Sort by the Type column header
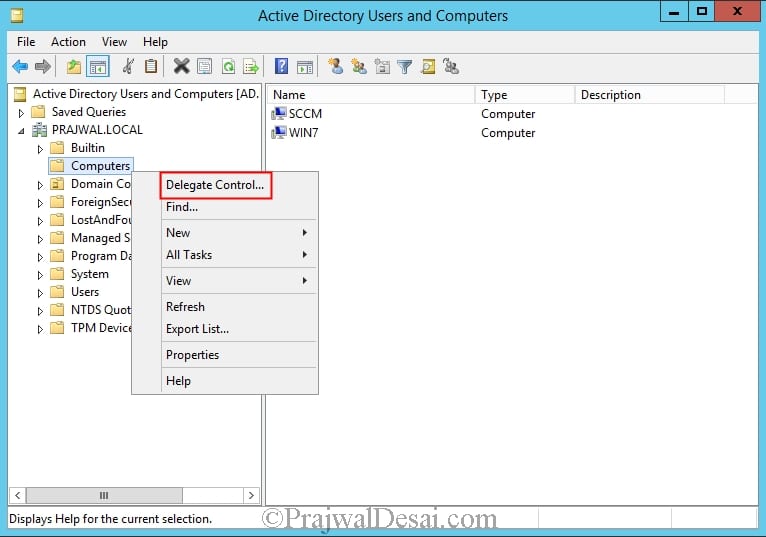This screenshot has width=766, height=537. pos(524,95)
